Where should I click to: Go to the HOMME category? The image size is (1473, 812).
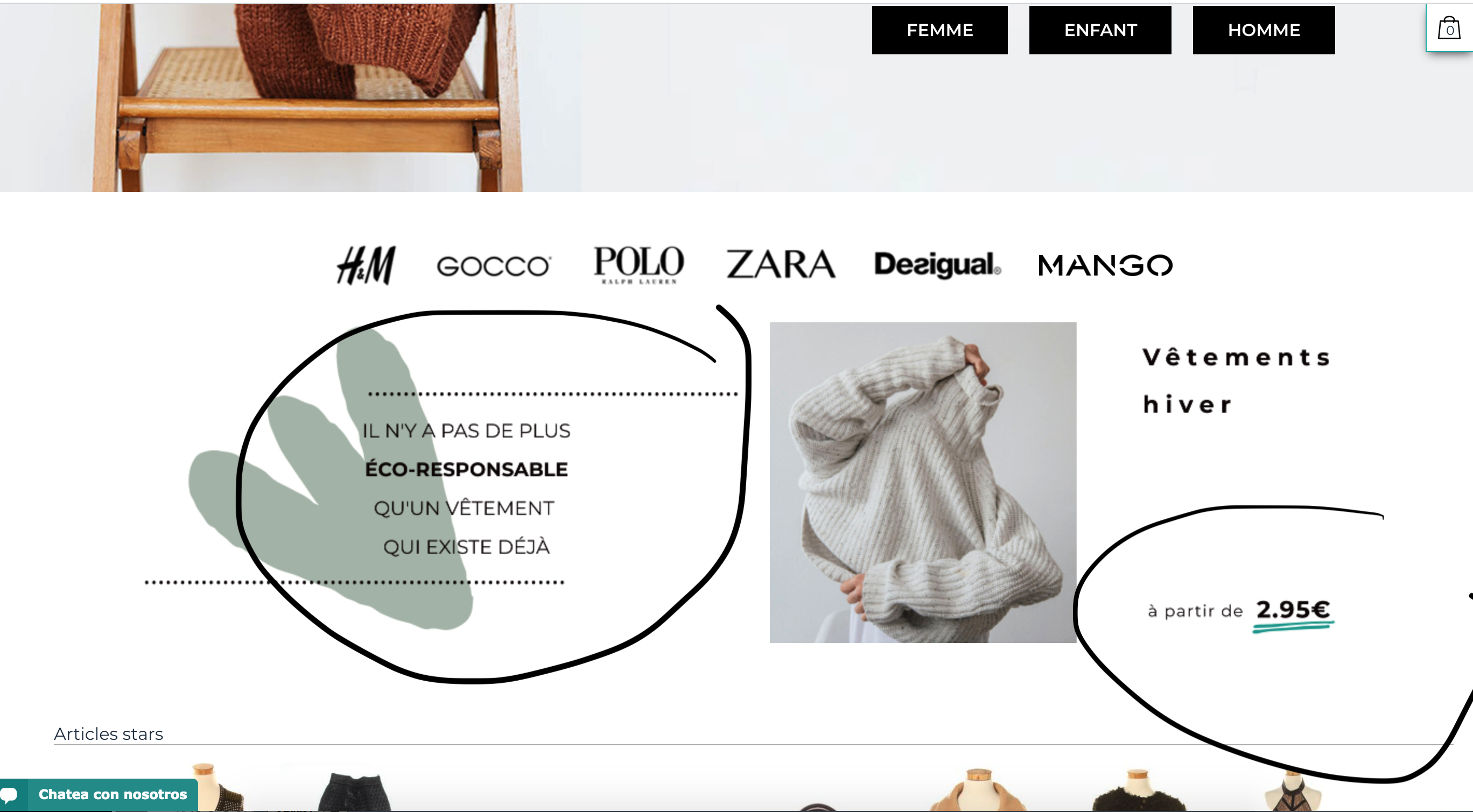pos(1264,30)
